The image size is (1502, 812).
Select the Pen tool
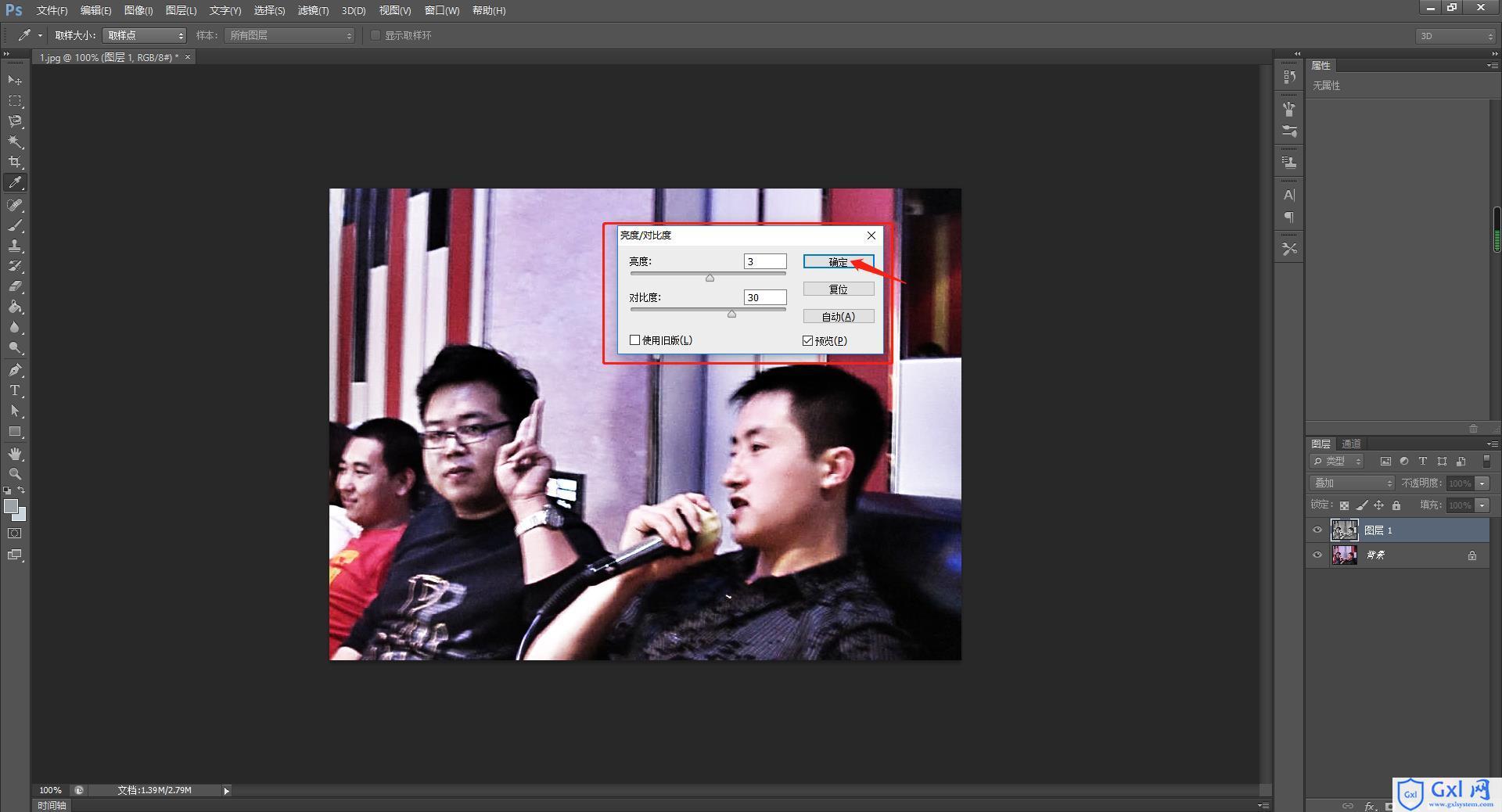(15, 370)
